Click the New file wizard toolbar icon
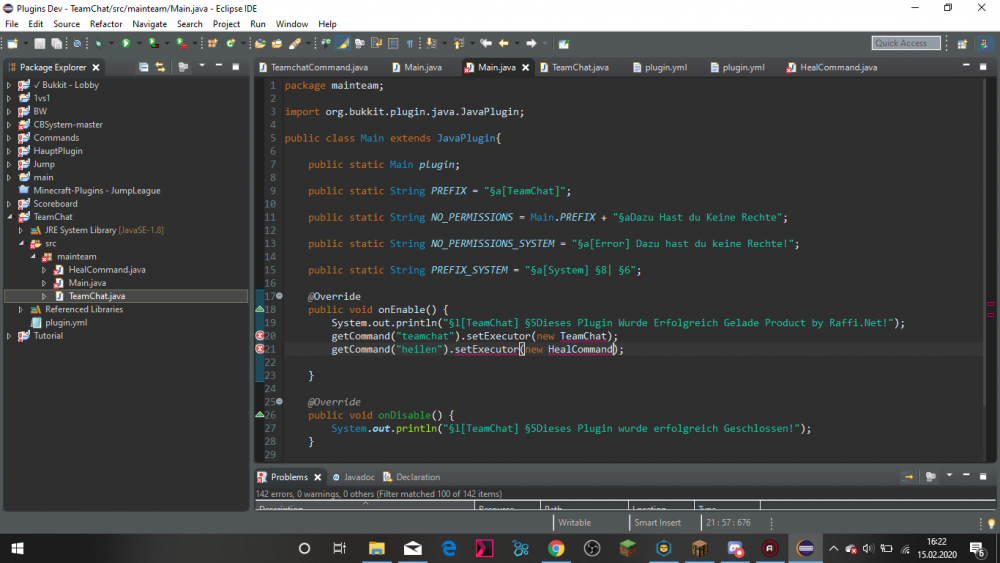1000x563 pixels. 12,43
